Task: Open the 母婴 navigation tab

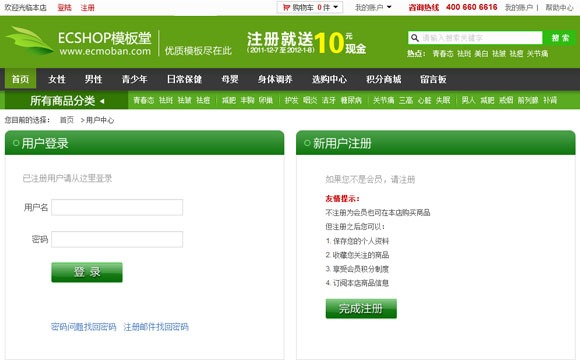Action: click(x=230, y=79)
